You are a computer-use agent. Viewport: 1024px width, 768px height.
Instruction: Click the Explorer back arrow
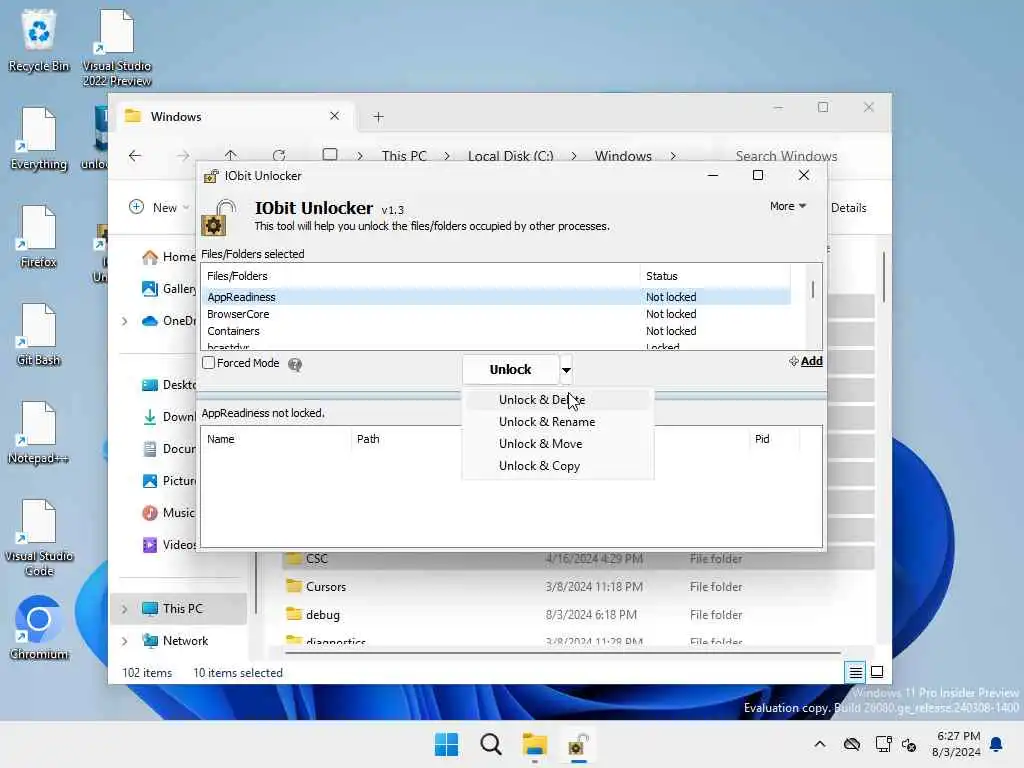point(135,155)
